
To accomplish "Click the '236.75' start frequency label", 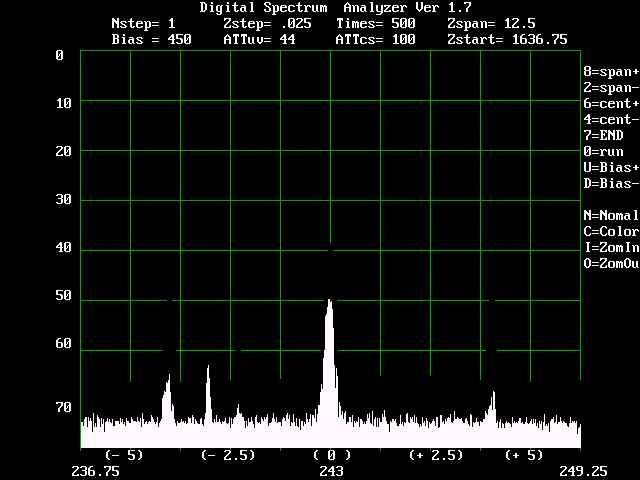I will [96, 471].
